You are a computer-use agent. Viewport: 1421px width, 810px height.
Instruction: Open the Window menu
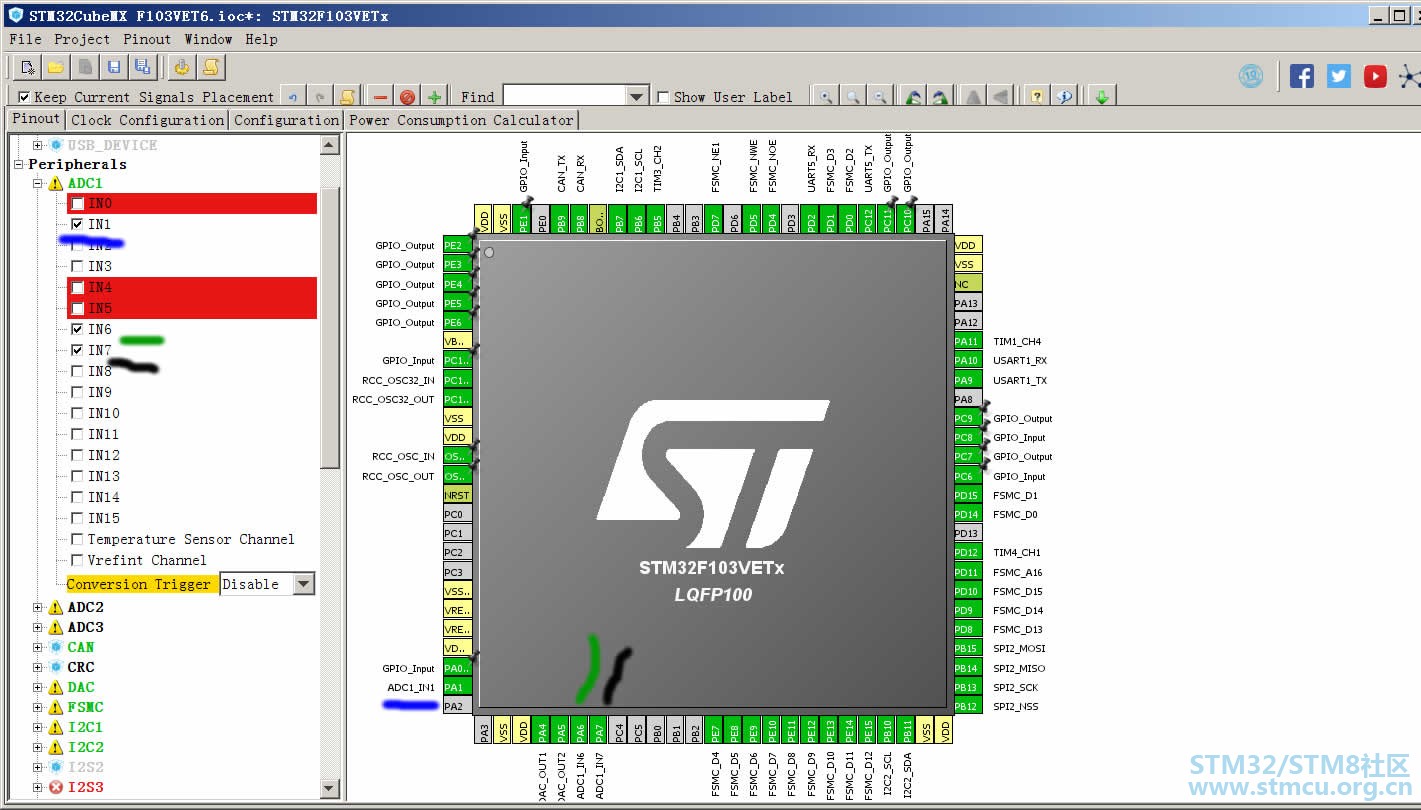pyautogui.click(x=208, y=39)
